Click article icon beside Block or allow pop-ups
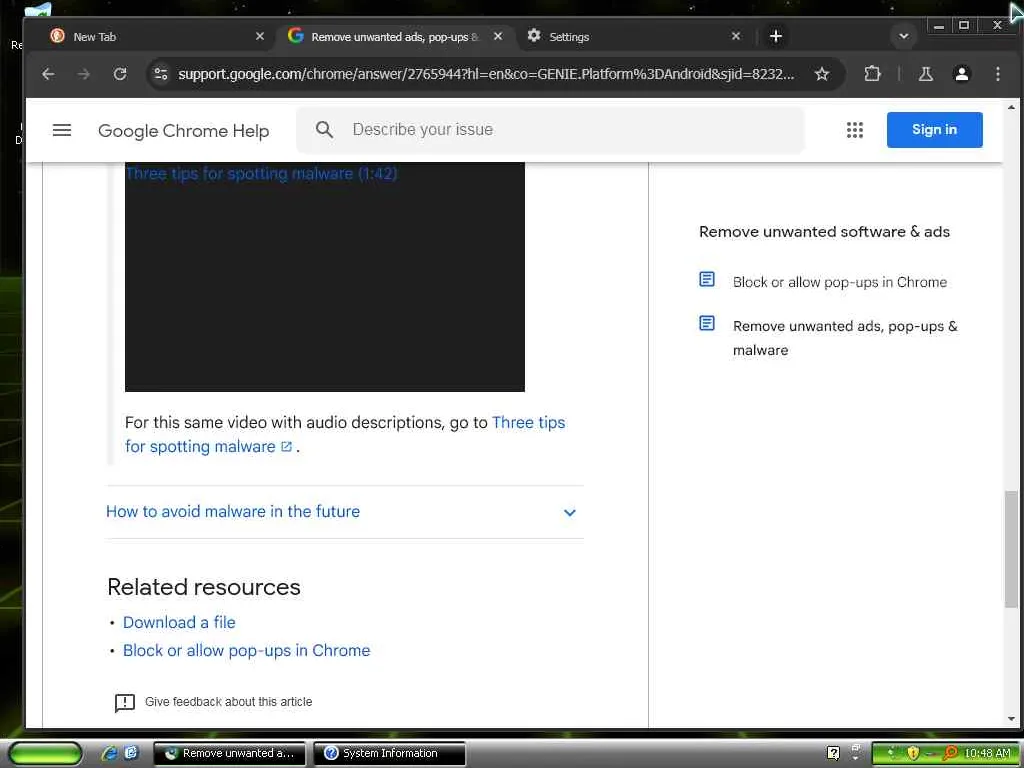The image size is (1024, 768). [x=707, y=280]
